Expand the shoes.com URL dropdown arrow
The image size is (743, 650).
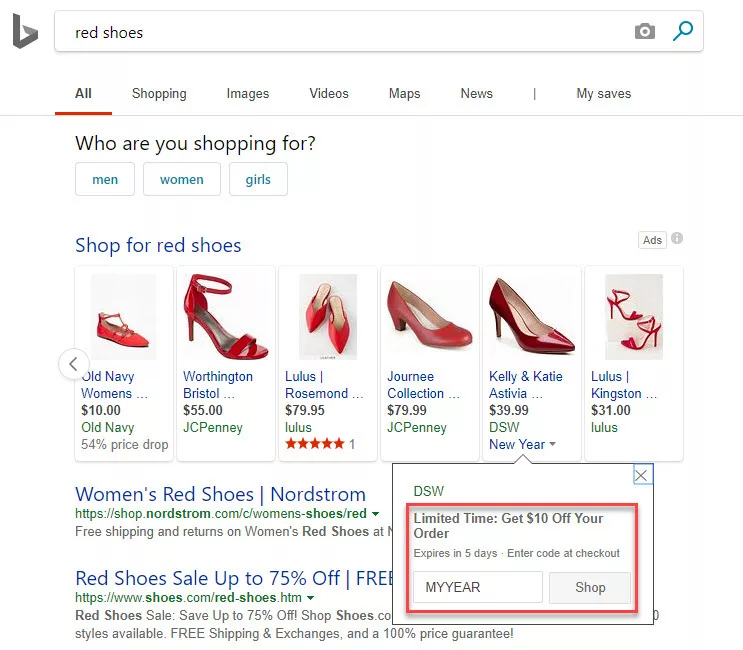coord(310,597)
